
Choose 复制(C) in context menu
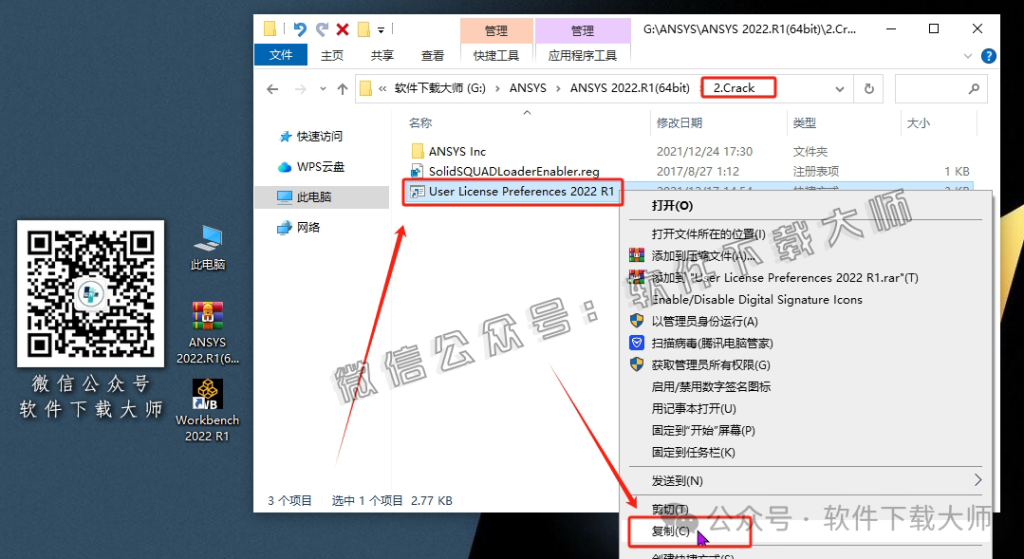point(671,531)
